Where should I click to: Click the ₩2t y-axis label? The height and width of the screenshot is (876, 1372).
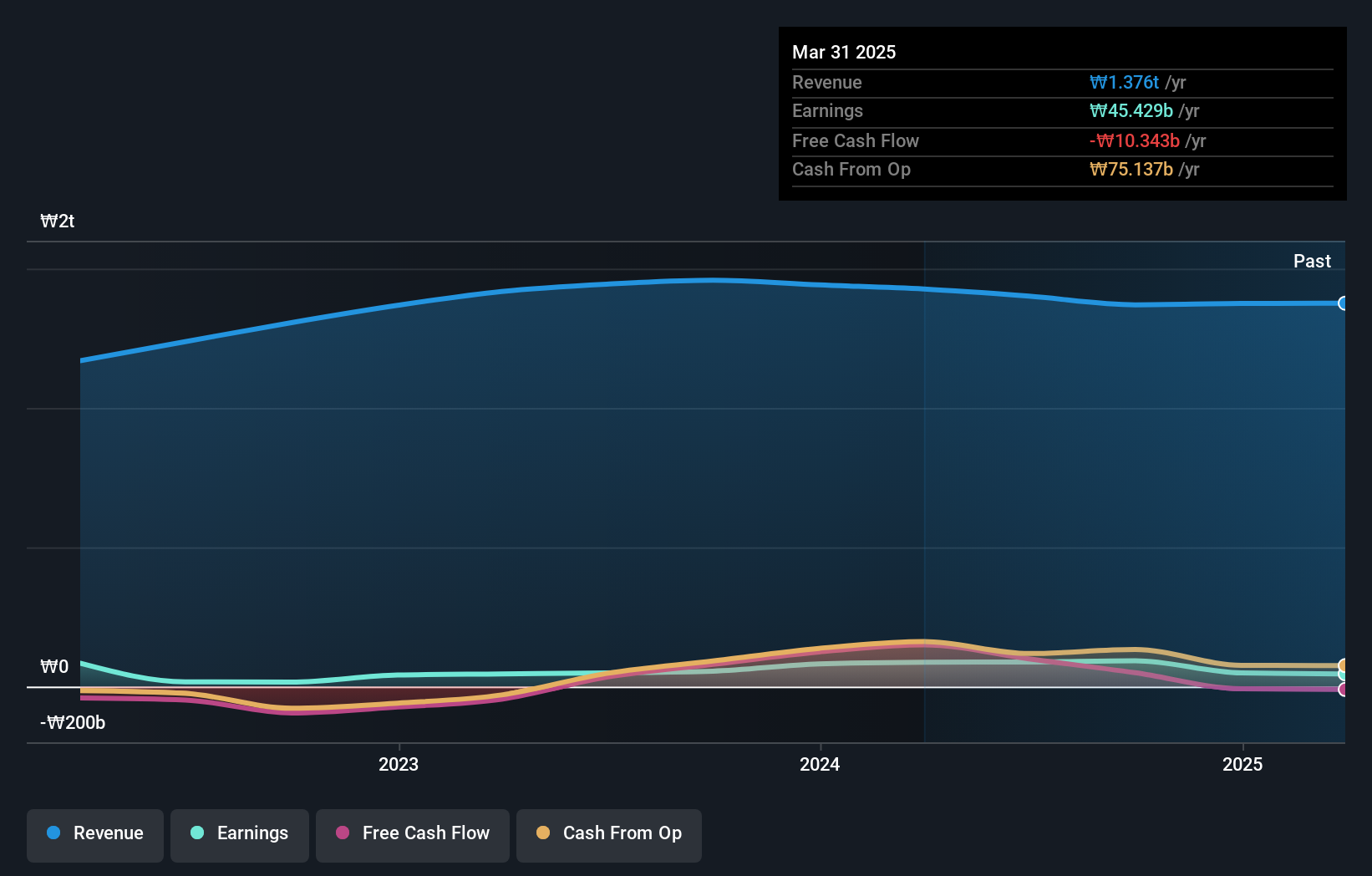(58, 222)
